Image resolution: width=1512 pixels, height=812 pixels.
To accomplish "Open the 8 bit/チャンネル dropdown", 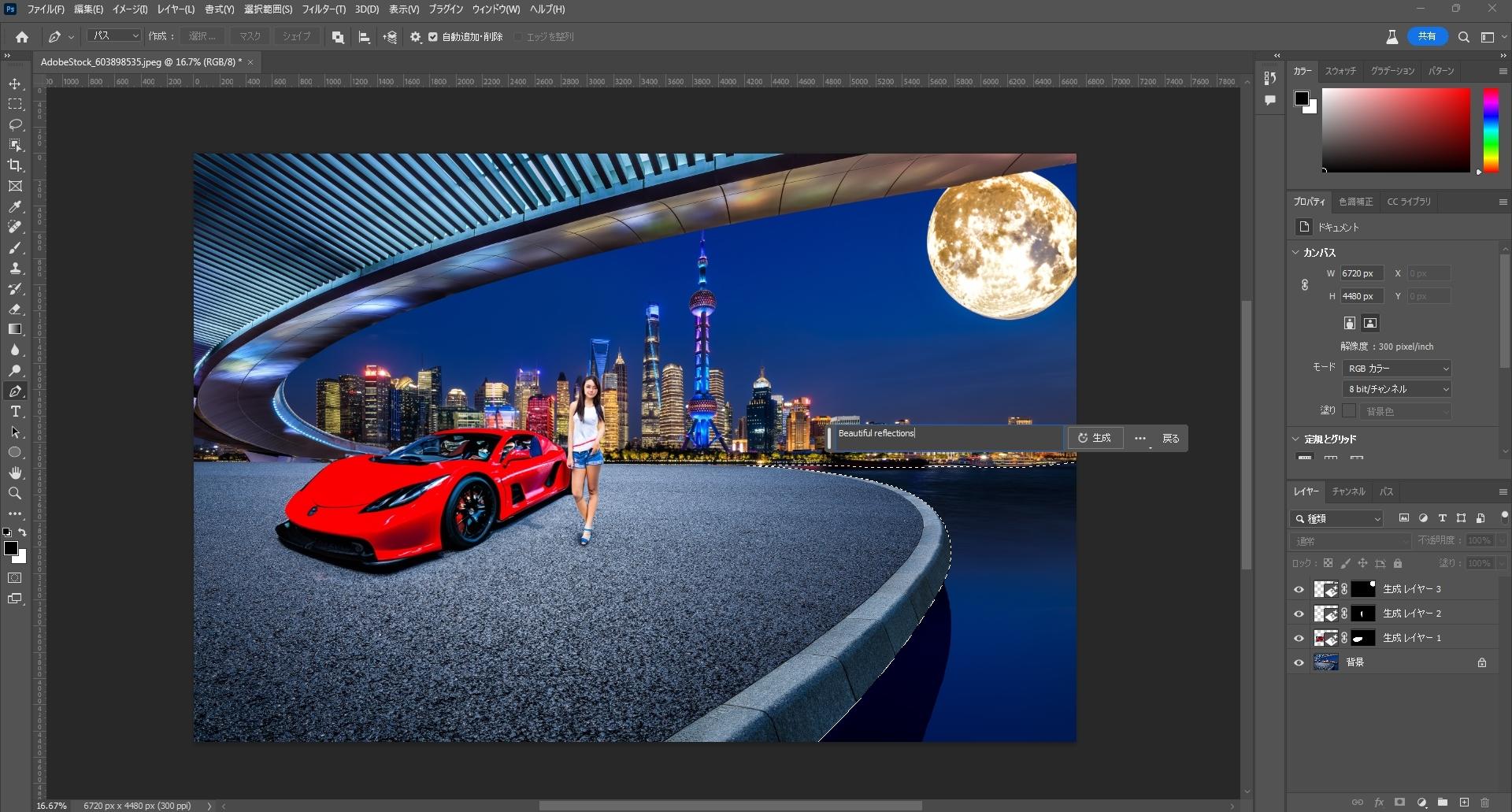I will [x=1396, y=389].
